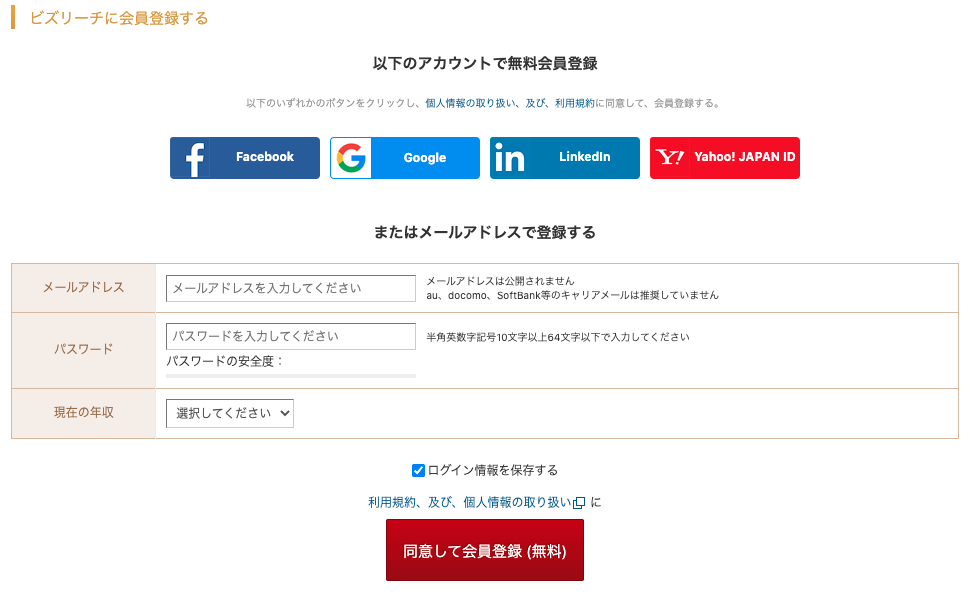Click the Yahoo "Y!" logo icon
This screenshot has height=603, width=978.
point(670,157)
